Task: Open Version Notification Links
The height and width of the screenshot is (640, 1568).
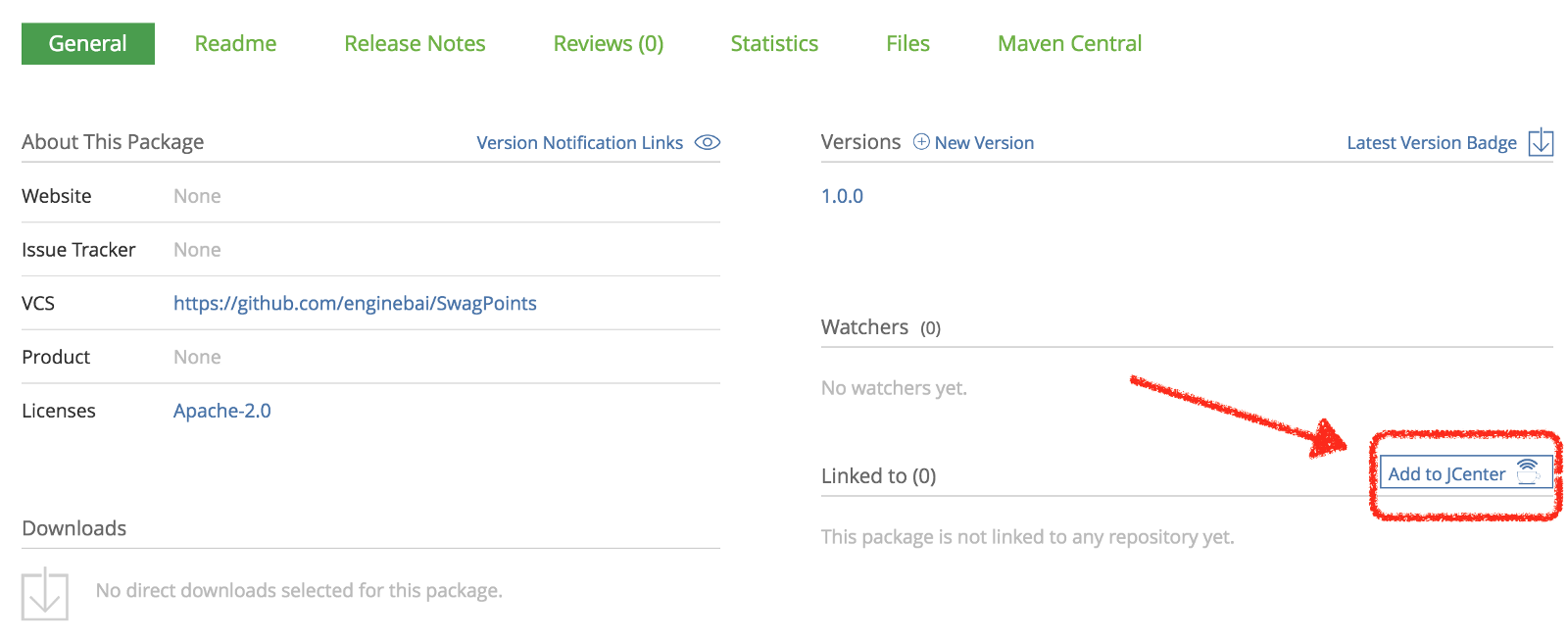Action: (x=580, y=142)
